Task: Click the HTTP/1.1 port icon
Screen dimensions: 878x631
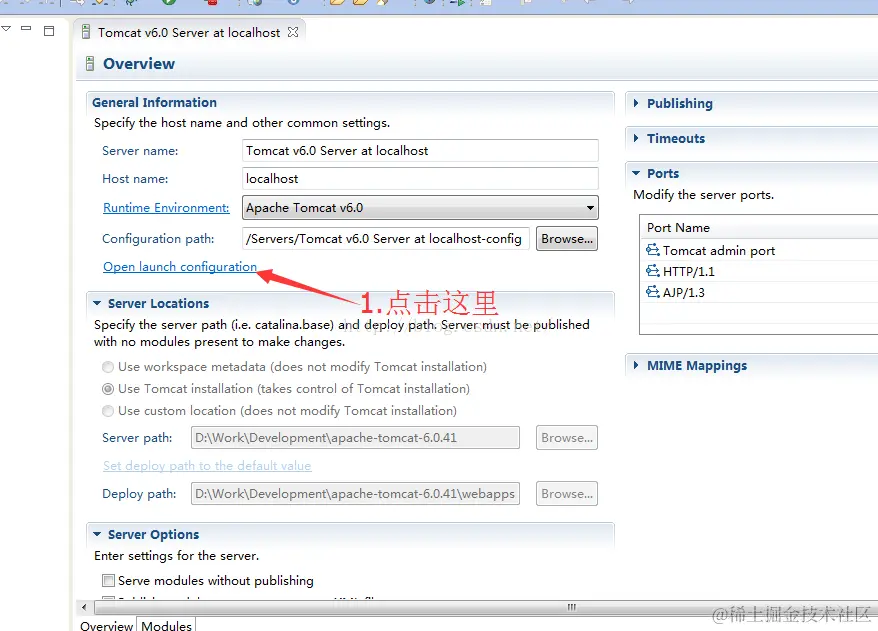Action: point(652,271)
